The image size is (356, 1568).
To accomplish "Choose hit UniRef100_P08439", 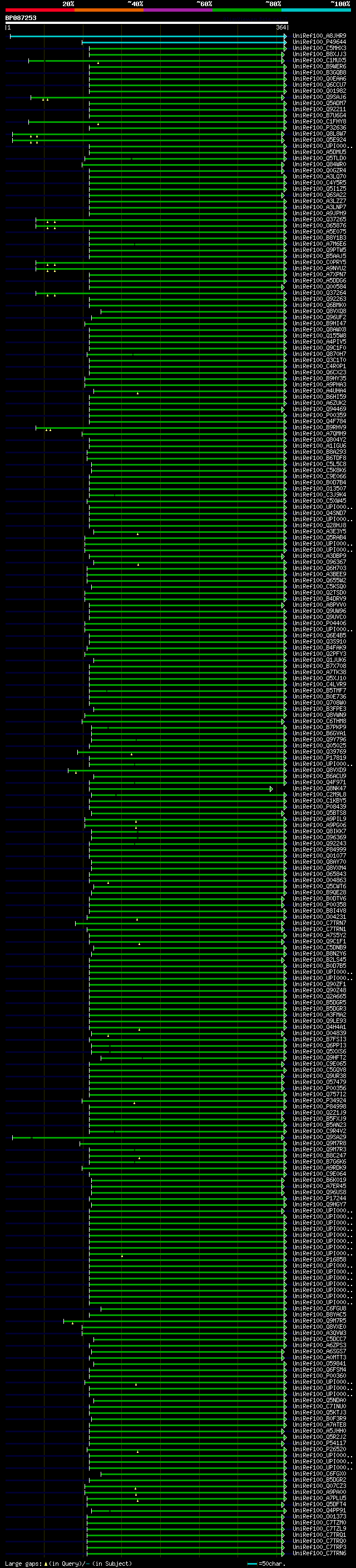I will (x=319, y=807).
